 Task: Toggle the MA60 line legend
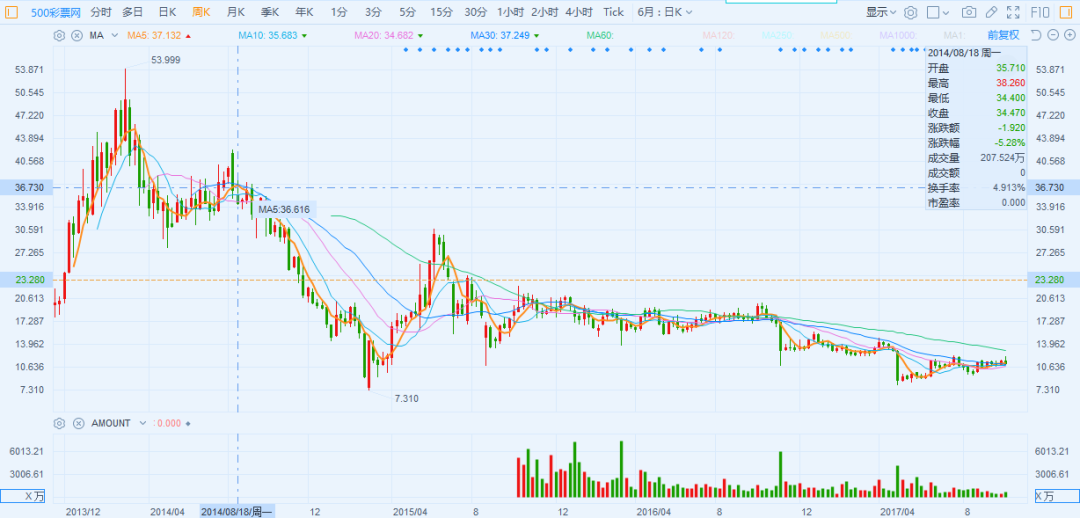600,35
